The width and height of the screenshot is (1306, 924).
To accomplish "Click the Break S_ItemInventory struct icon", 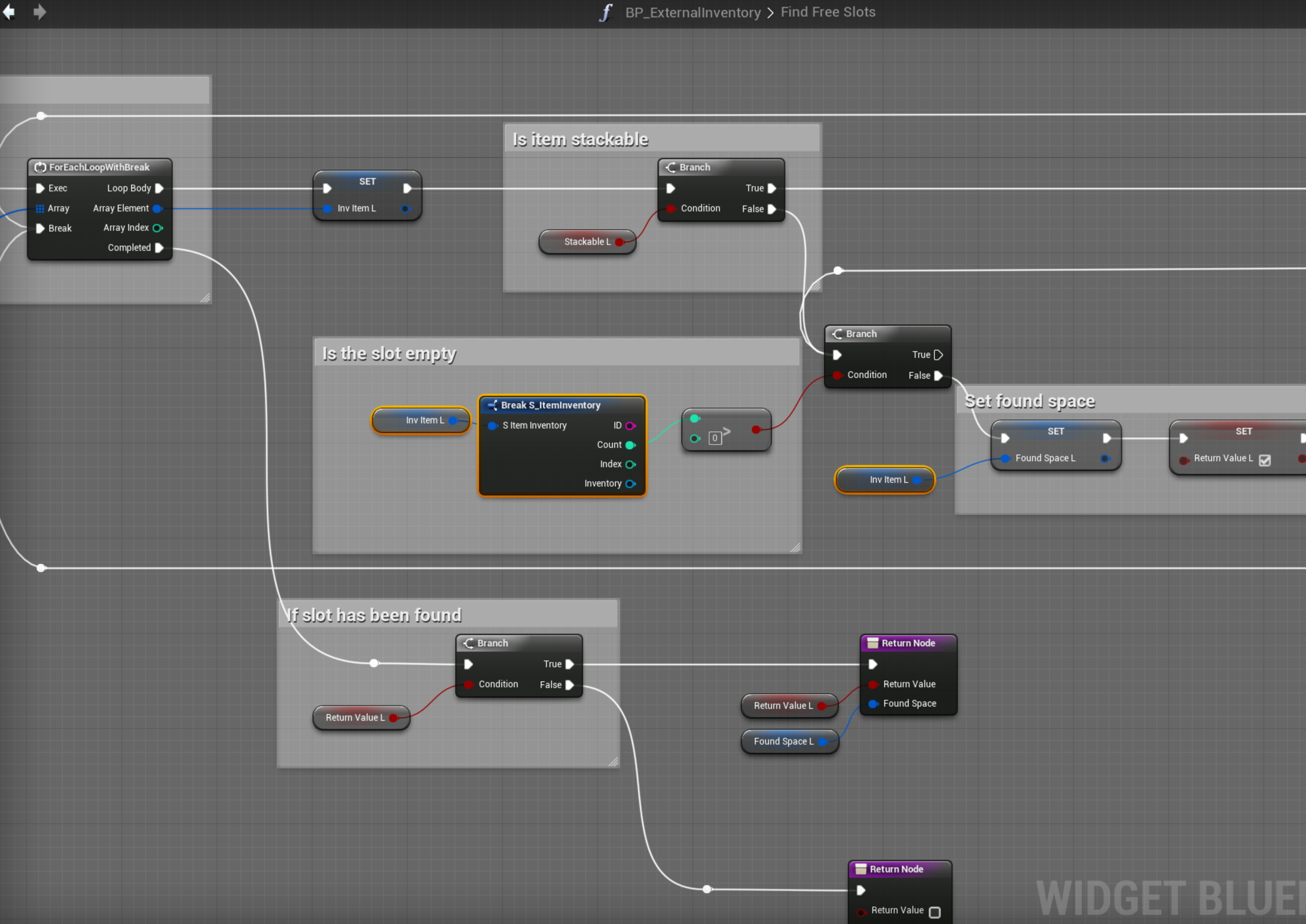I will 493,405.
